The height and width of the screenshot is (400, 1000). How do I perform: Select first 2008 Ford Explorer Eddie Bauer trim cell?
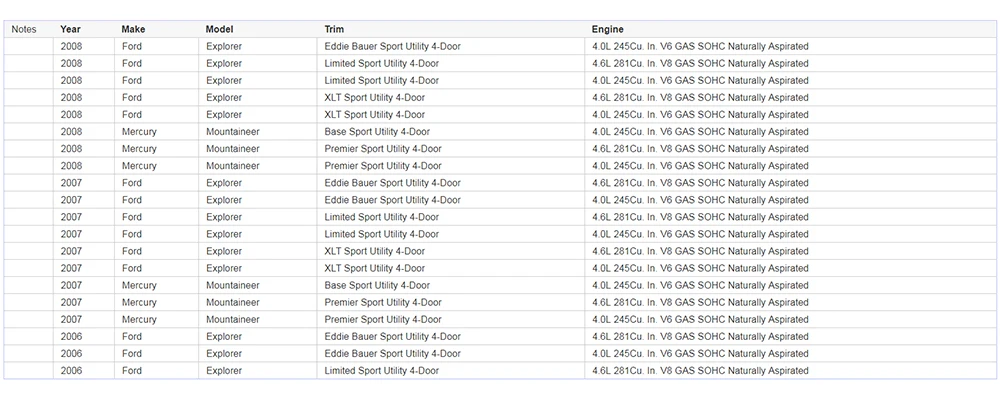[x=451, y=47]
